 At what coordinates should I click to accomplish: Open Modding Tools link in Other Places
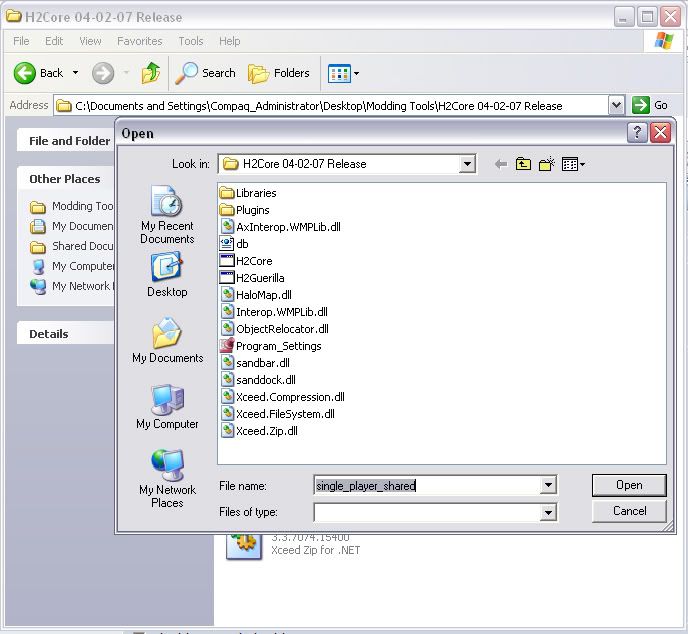coord(72,206)
